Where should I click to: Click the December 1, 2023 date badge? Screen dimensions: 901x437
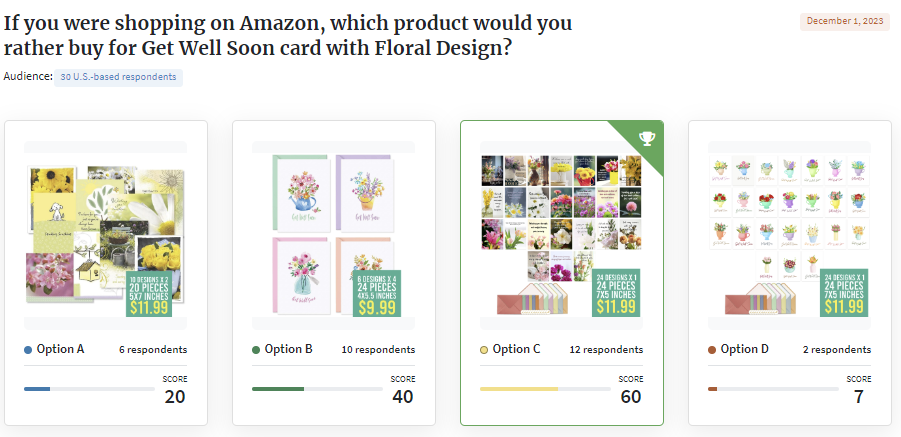point(845,21)
